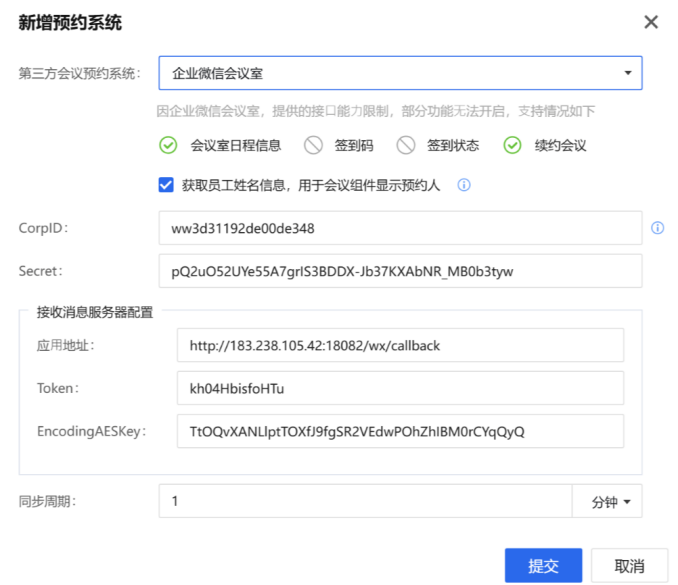Click the 会议室日程信息 feature label

click(x=236, y=146)
